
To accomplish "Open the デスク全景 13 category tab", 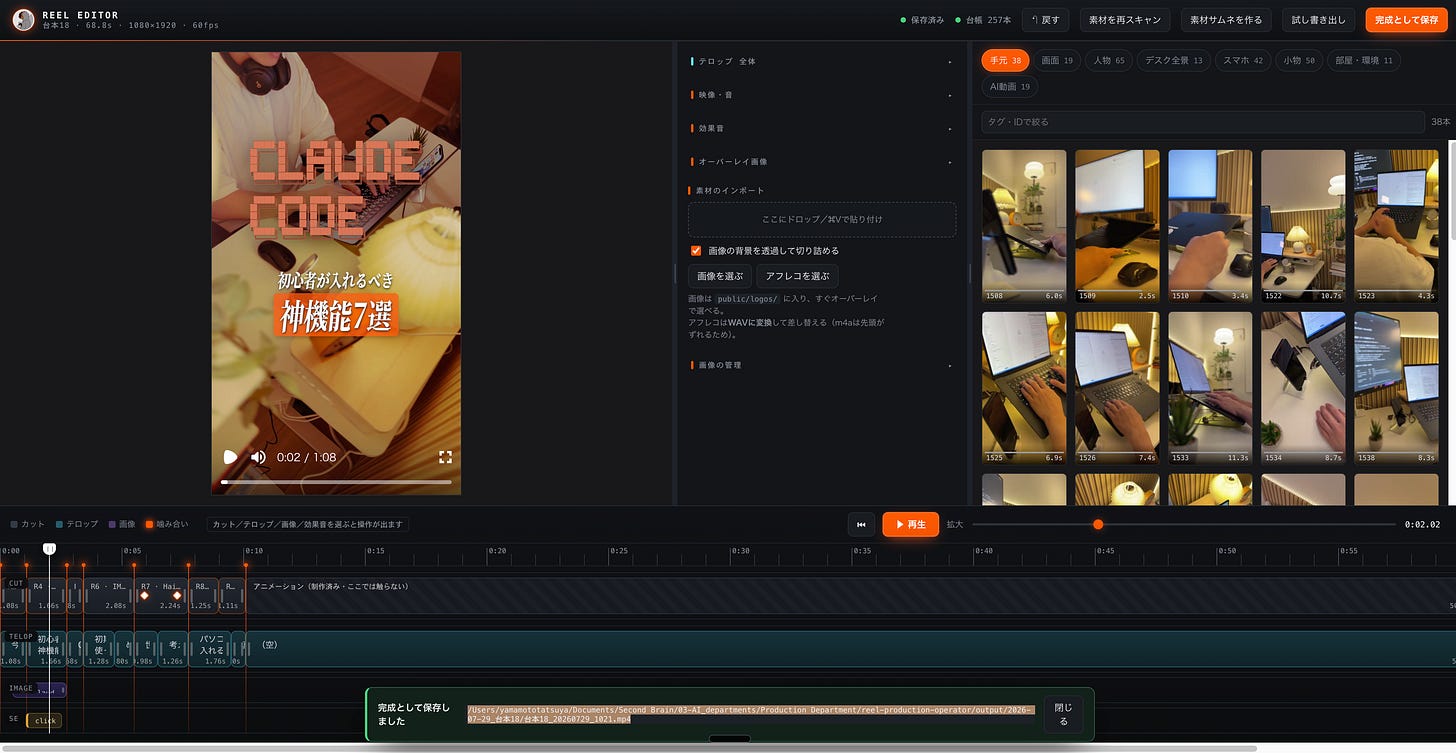I will (1174, 61).
